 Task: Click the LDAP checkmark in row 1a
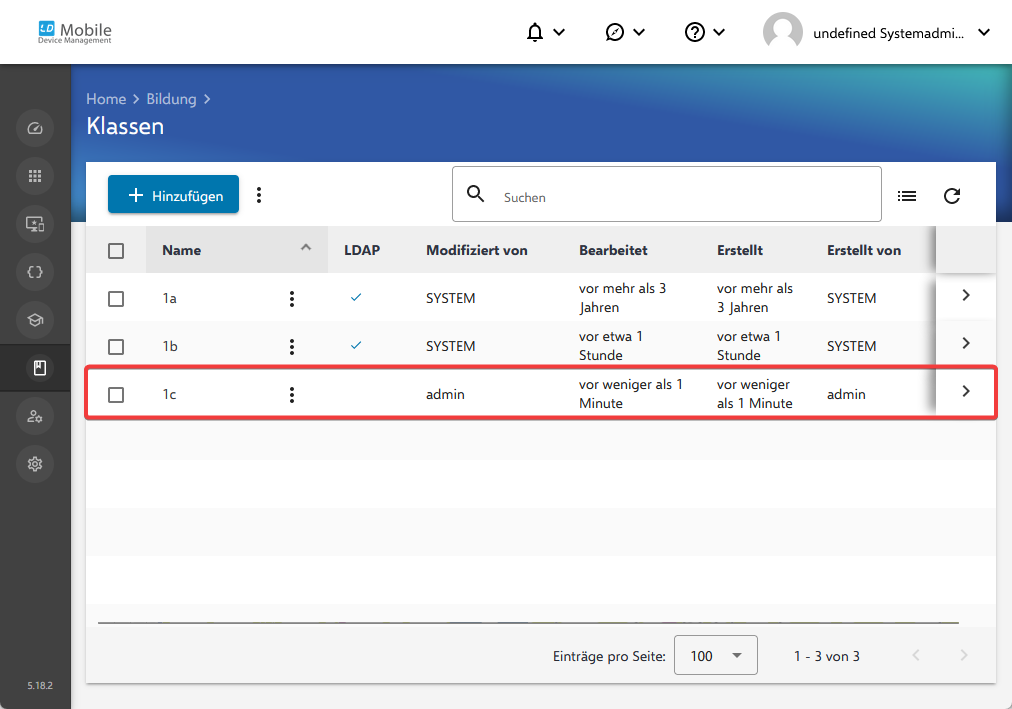[356, 297]
